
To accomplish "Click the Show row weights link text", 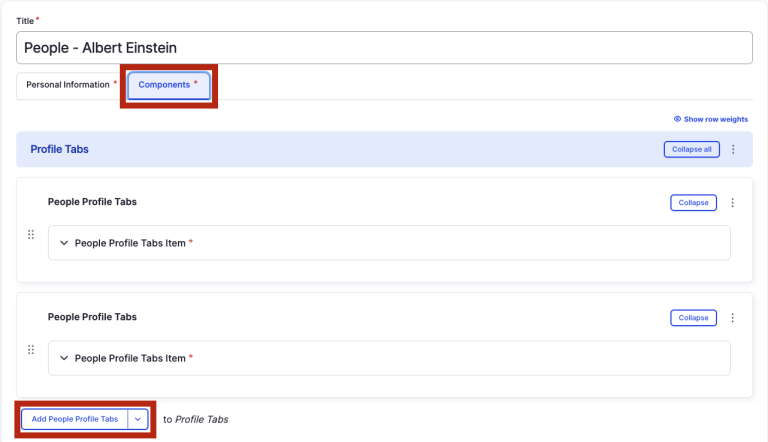I will (715, 119).
